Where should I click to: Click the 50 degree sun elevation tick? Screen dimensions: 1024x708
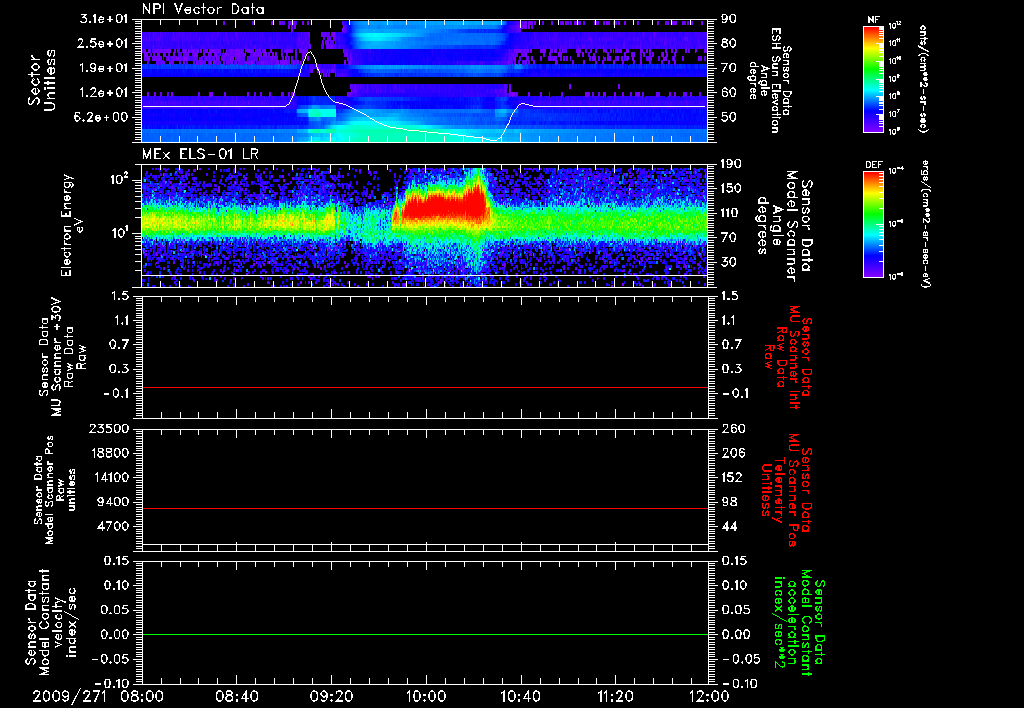[x=729, y=117]
